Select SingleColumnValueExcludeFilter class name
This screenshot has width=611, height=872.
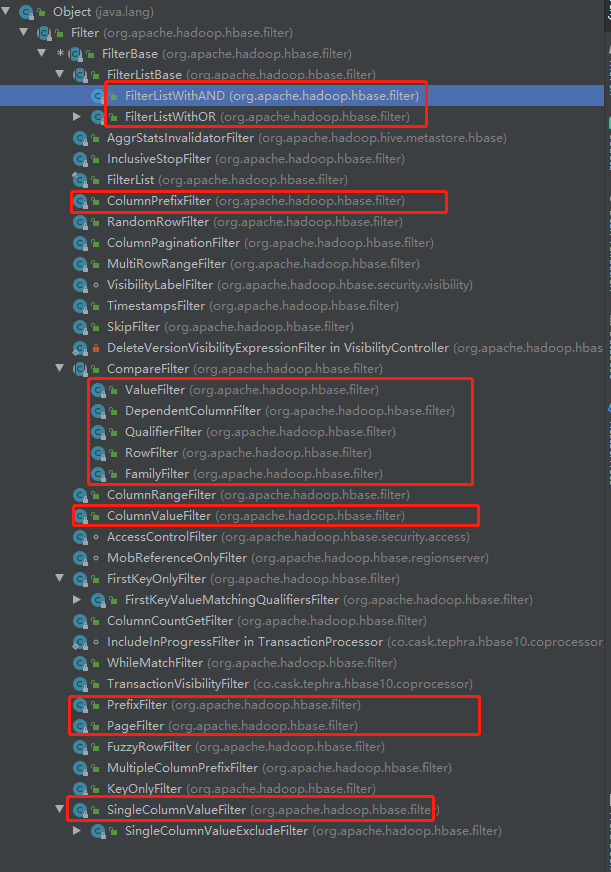(x=216, y=831)
